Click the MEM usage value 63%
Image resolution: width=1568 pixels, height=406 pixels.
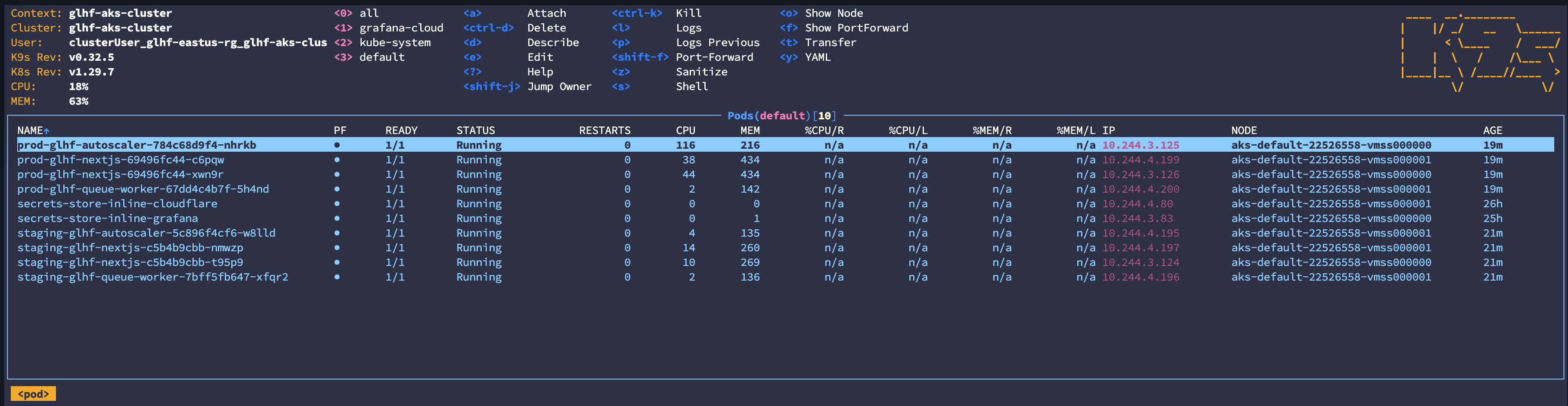point(78,100)
